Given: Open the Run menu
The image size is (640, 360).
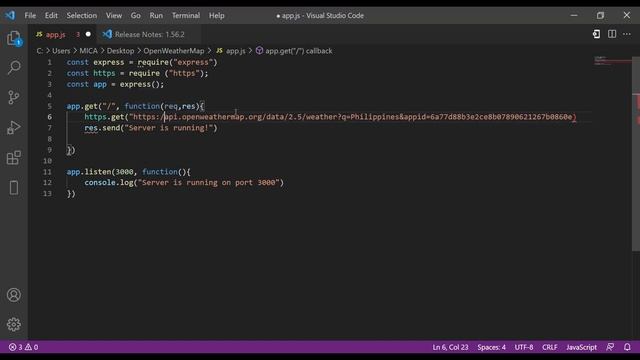Looking at the screenshot, I should tap(156, 16).
